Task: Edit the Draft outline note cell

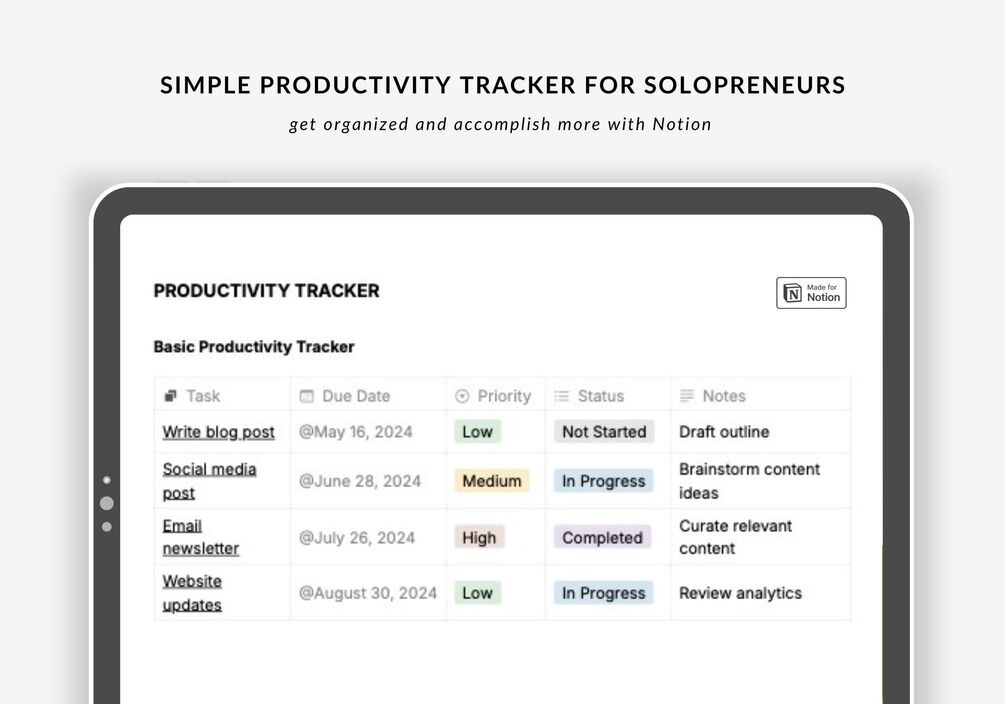Action: pyautogui.click(x=724, y=432)
